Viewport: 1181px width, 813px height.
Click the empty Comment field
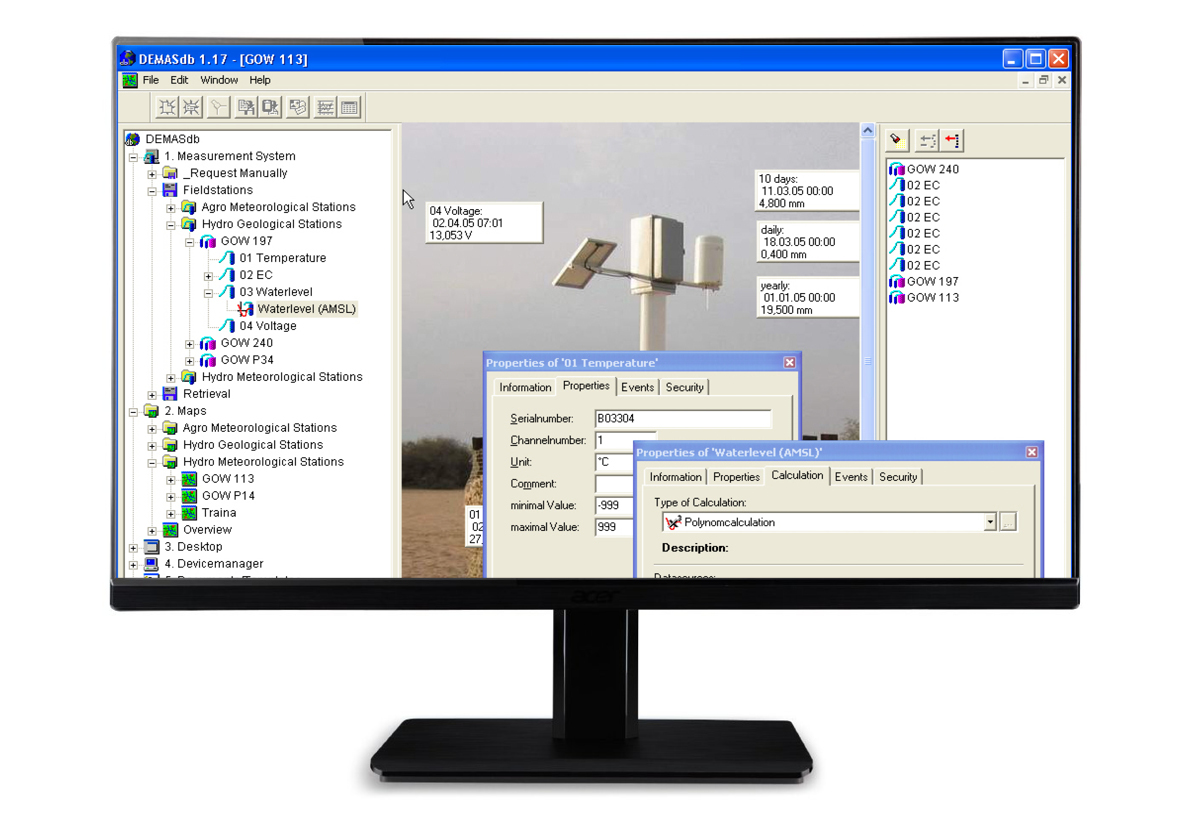(615, 484)
